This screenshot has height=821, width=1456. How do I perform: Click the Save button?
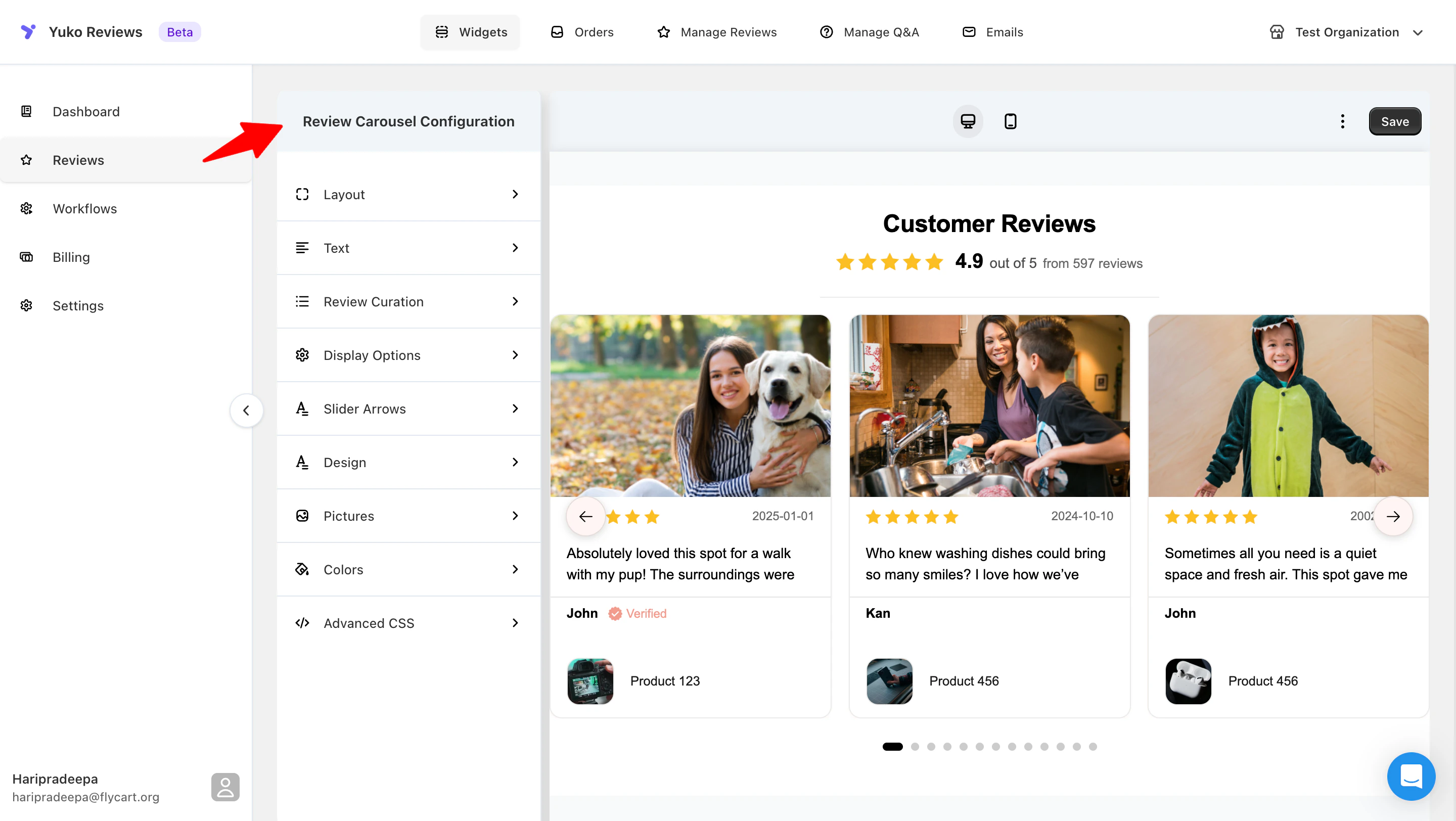coord(1394,121)
